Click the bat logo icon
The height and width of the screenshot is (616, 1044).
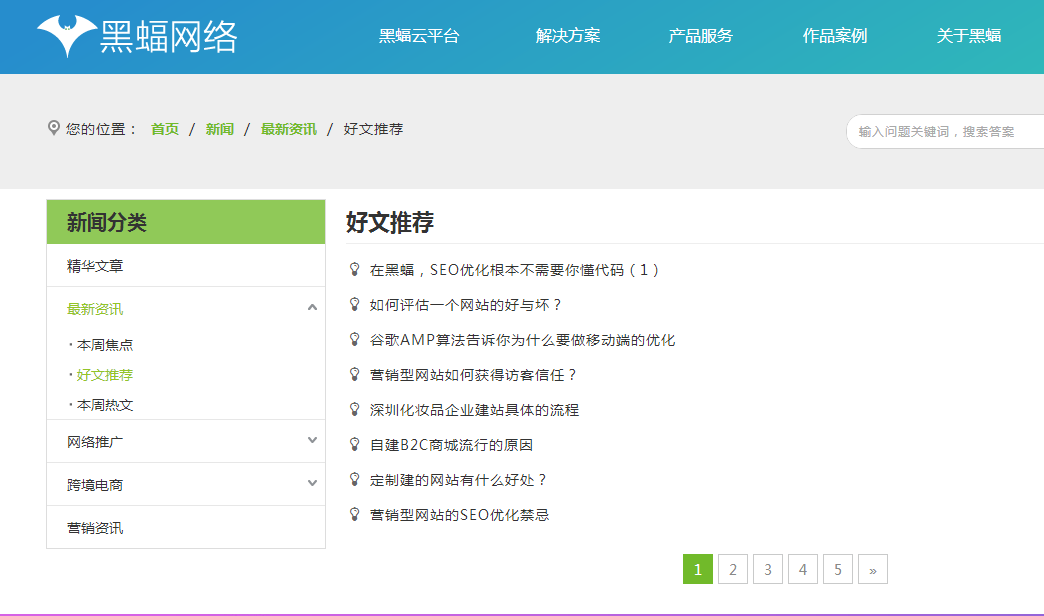[68, 33]
